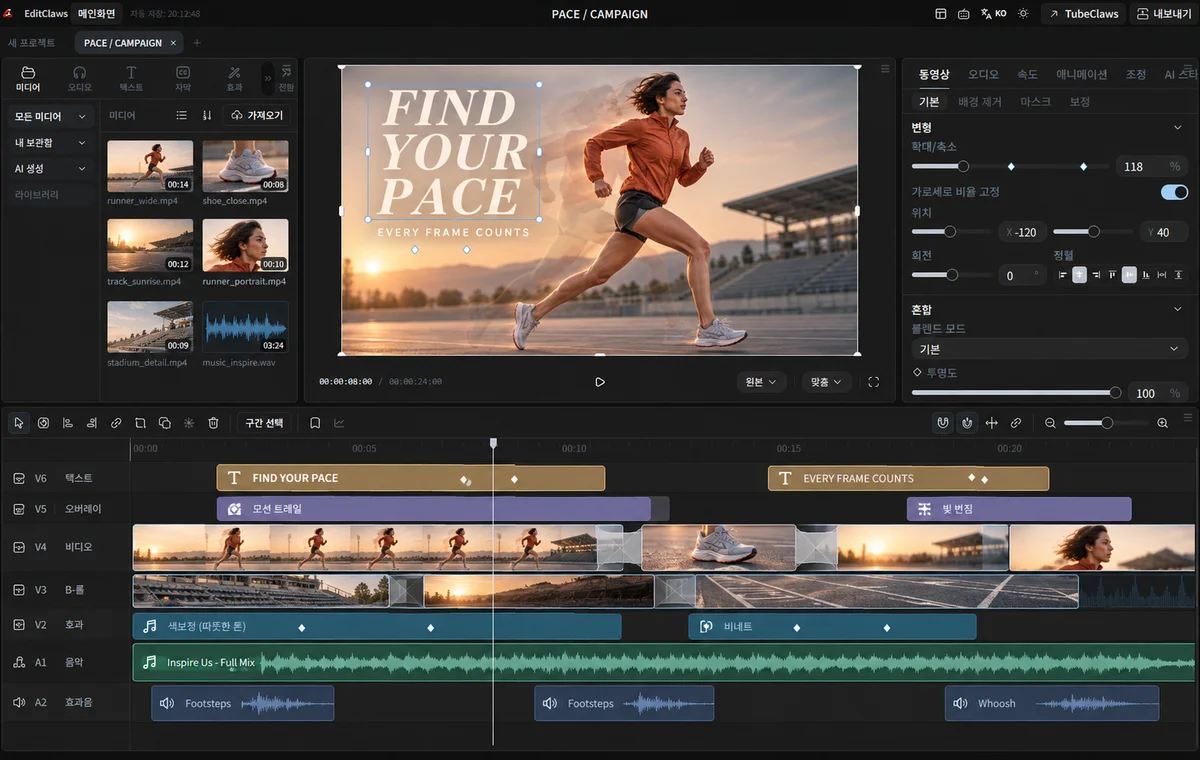Click the sort media icon
Viewport: 1200px width, 760px height.
pyautogui.click(x=207, y=115)
